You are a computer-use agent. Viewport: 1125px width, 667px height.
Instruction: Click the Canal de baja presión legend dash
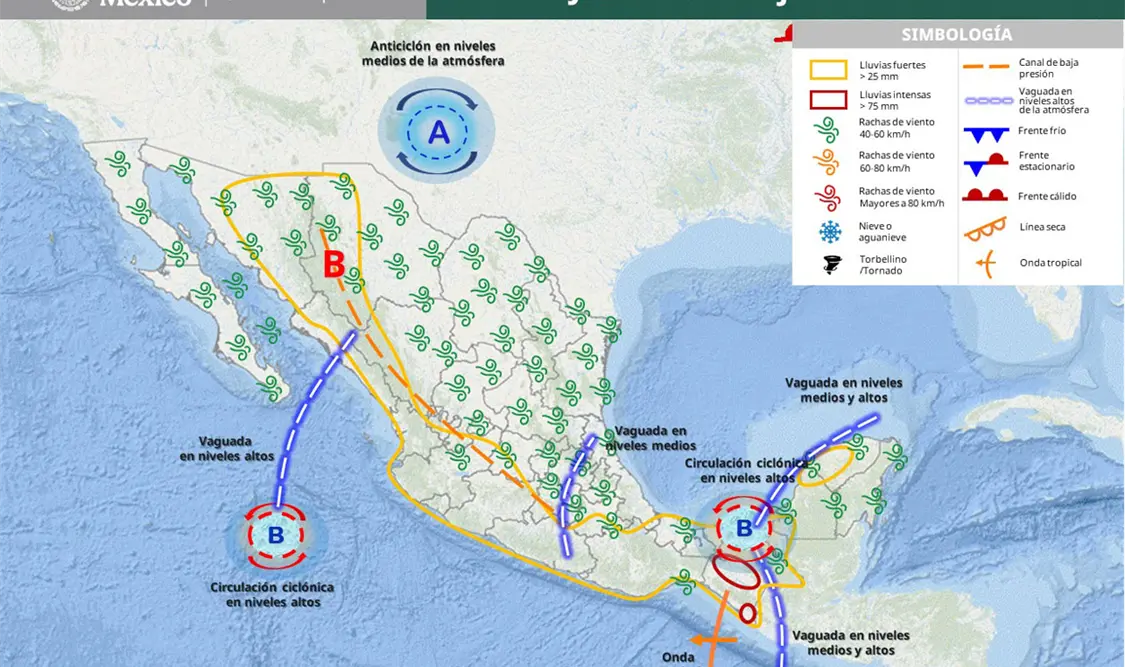tap(986, 67)
